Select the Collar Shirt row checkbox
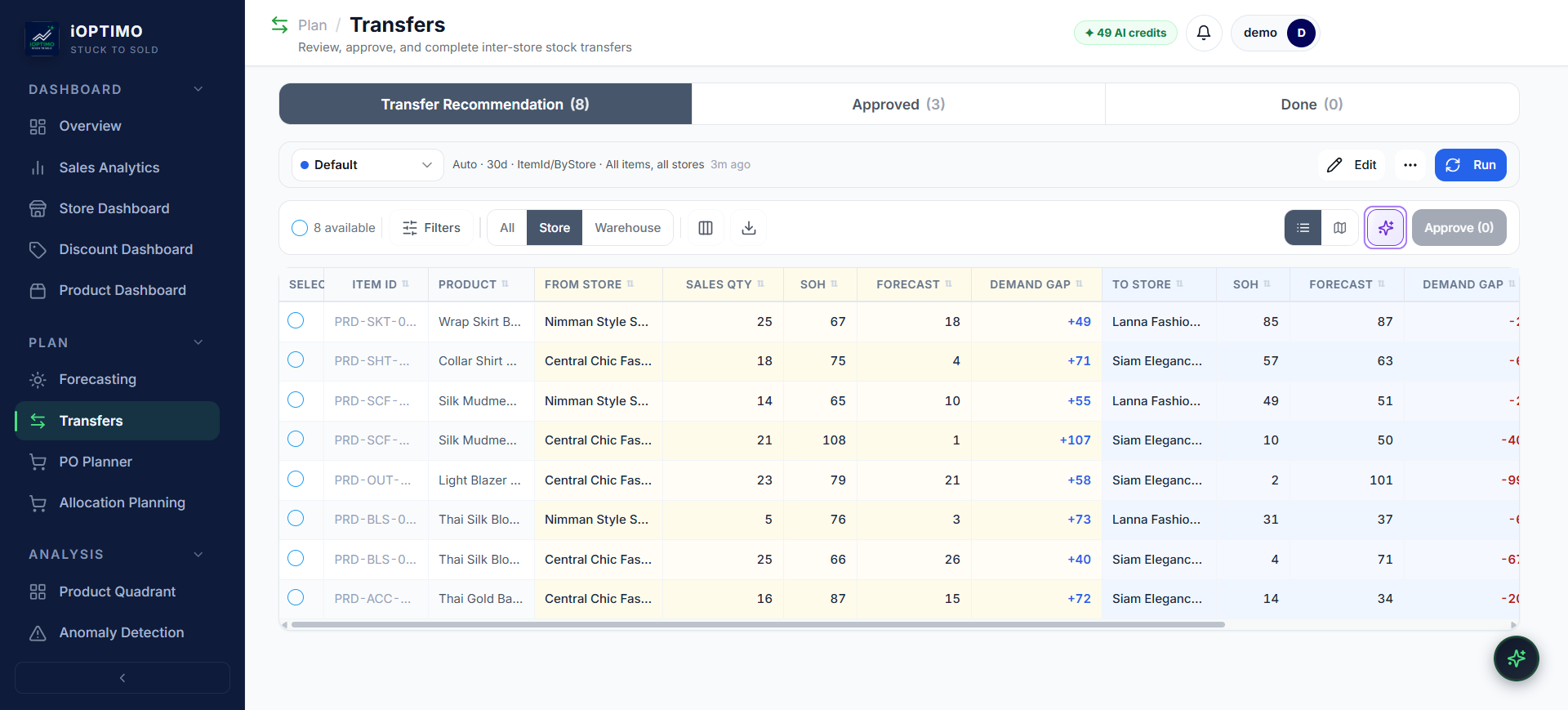The width and height of the screenshot is (1568, 710). tap(296, 360)
